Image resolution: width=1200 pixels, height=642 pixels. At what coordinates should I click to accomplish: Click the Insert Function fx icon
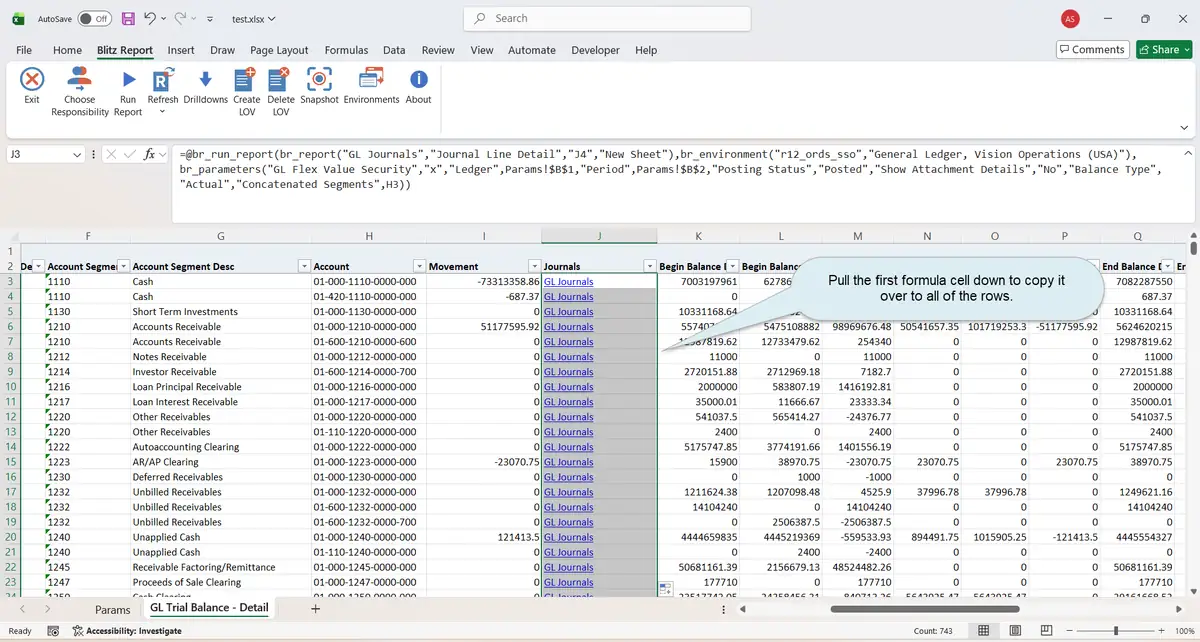pos(150,155)
